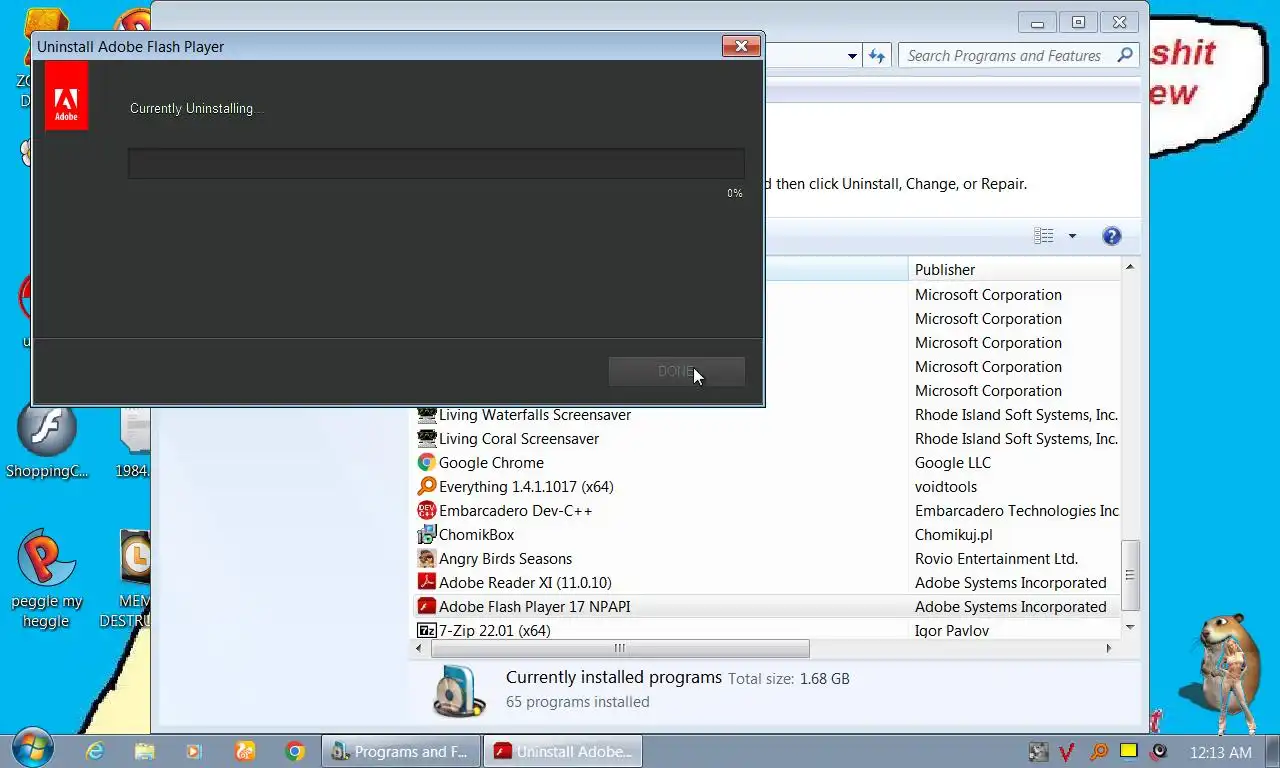1280x768 pixels.
Task: Click the Living Coral Screensaver icon
Action: (427, 438)
